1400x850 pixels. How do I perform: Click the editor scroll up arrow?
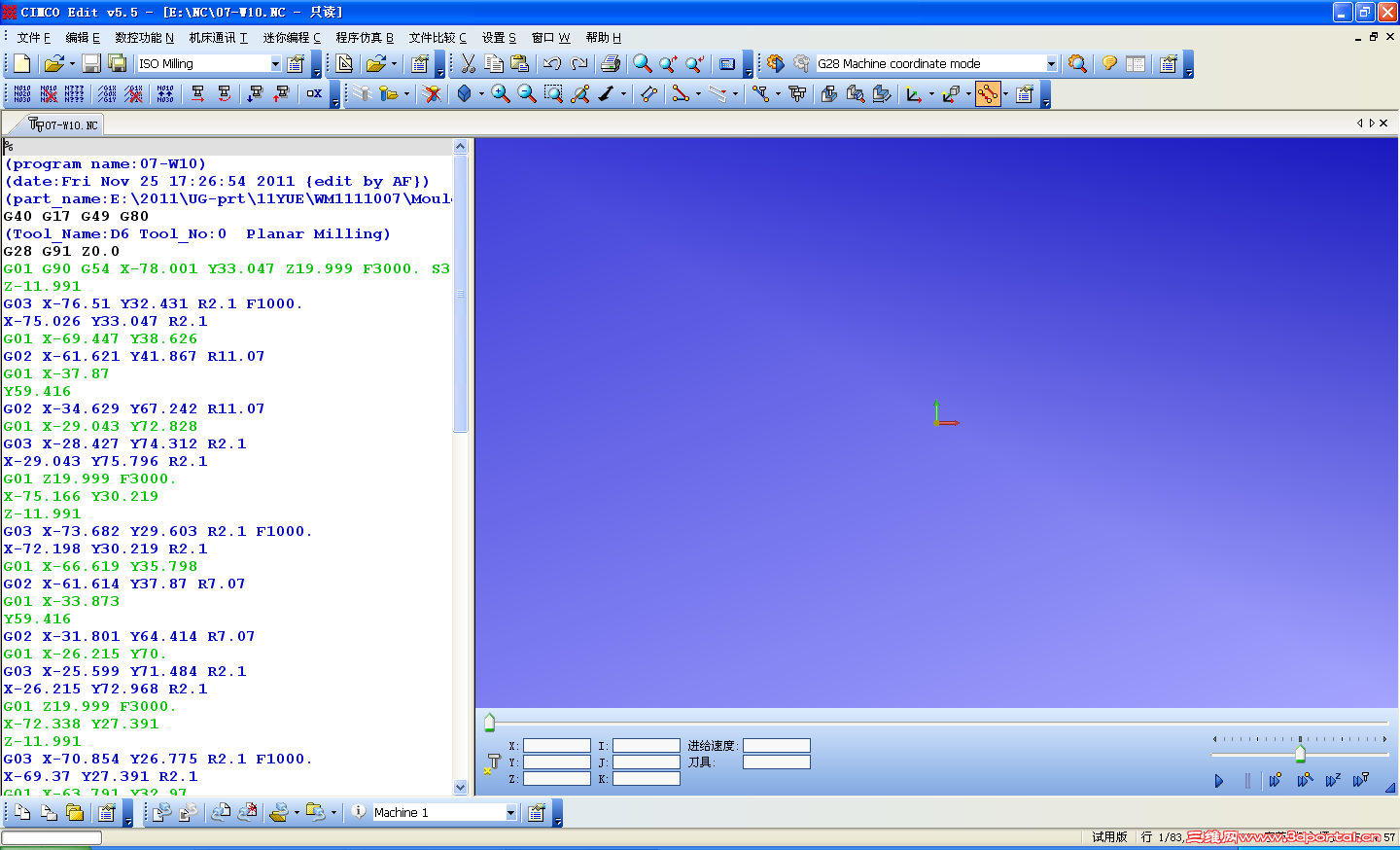tap(461, 146)
